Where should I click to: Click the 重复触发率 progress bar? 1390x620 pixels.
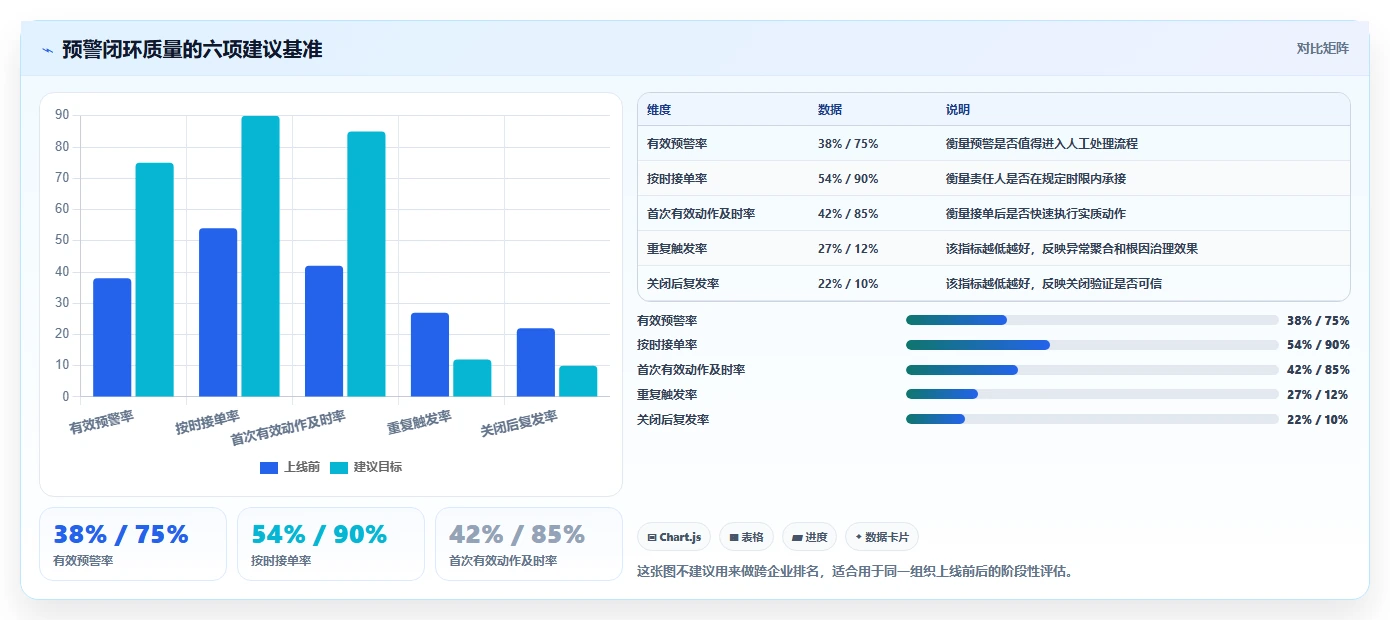(1092, 394)
